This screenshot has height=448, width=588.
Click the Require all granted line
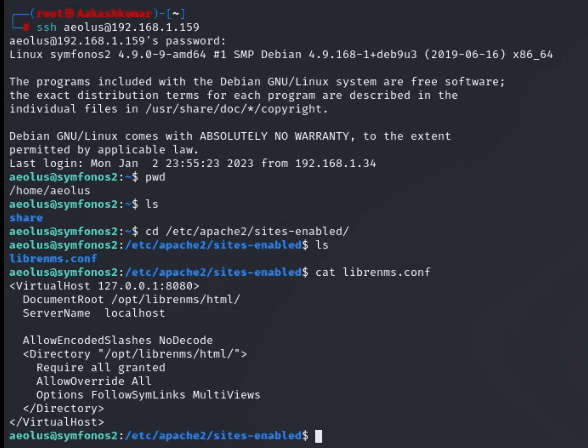[x=101, y=367]
